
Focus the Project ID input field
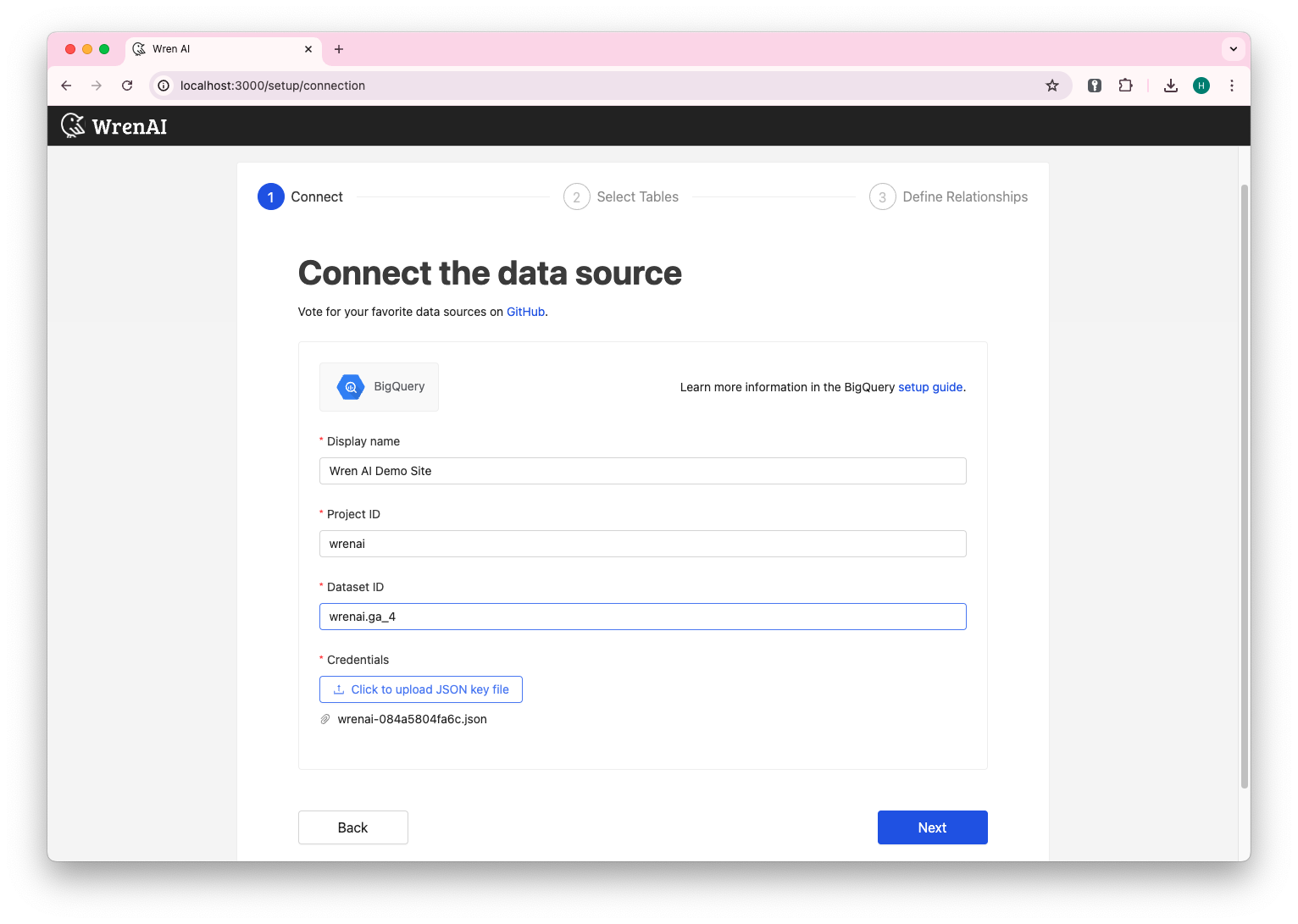tap(643, 544)
